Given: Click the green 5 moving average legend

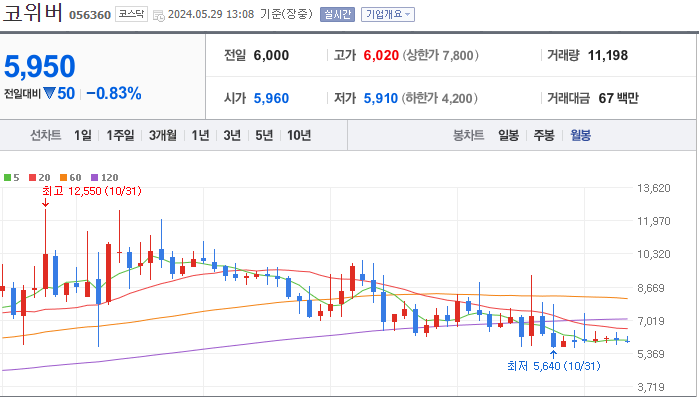Looking at the screenshot, I should click(12, 177).
